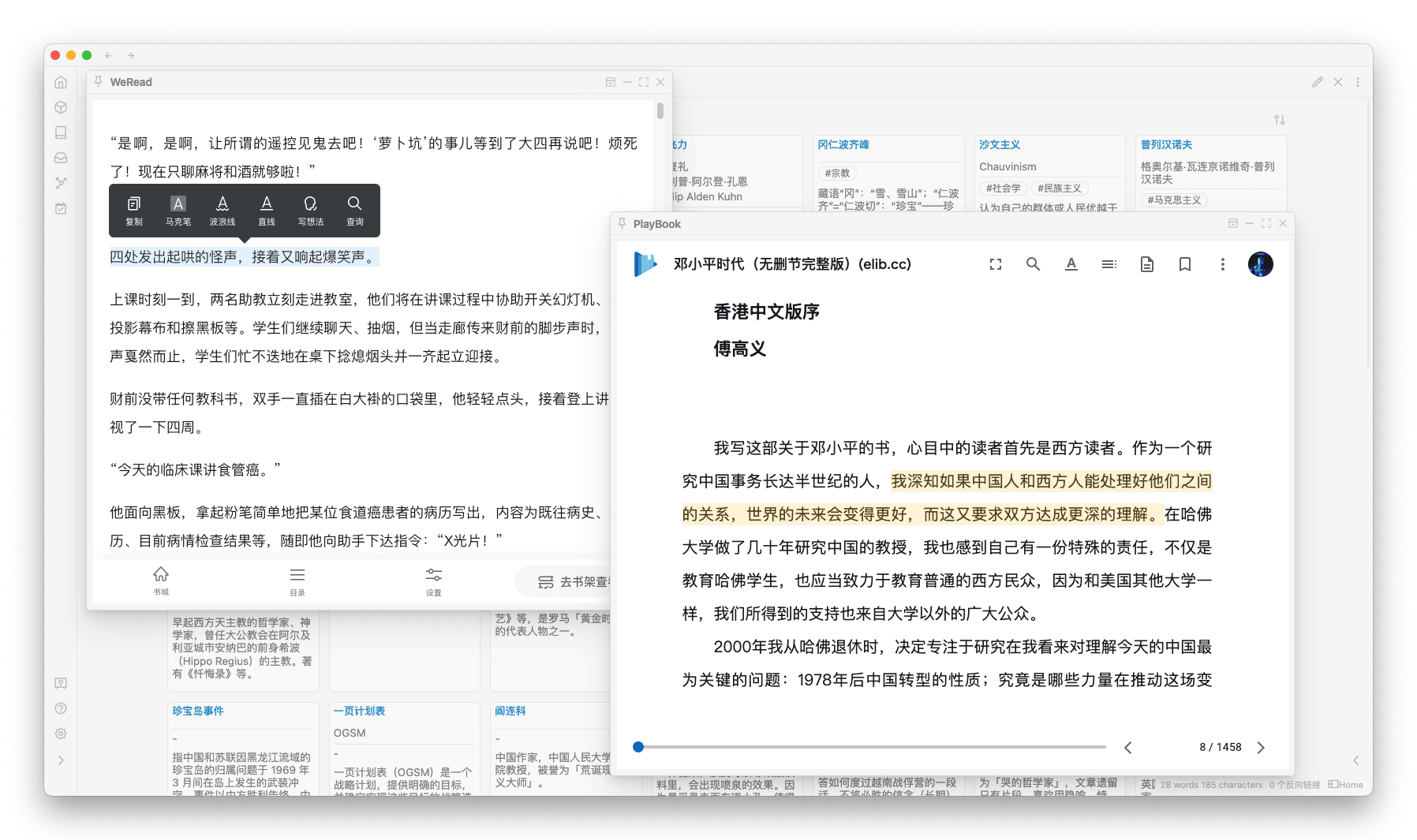The image size is (1417, 840).
Task: Choose the 波浪线 wavy underline tool
Action: pos(222,211)
